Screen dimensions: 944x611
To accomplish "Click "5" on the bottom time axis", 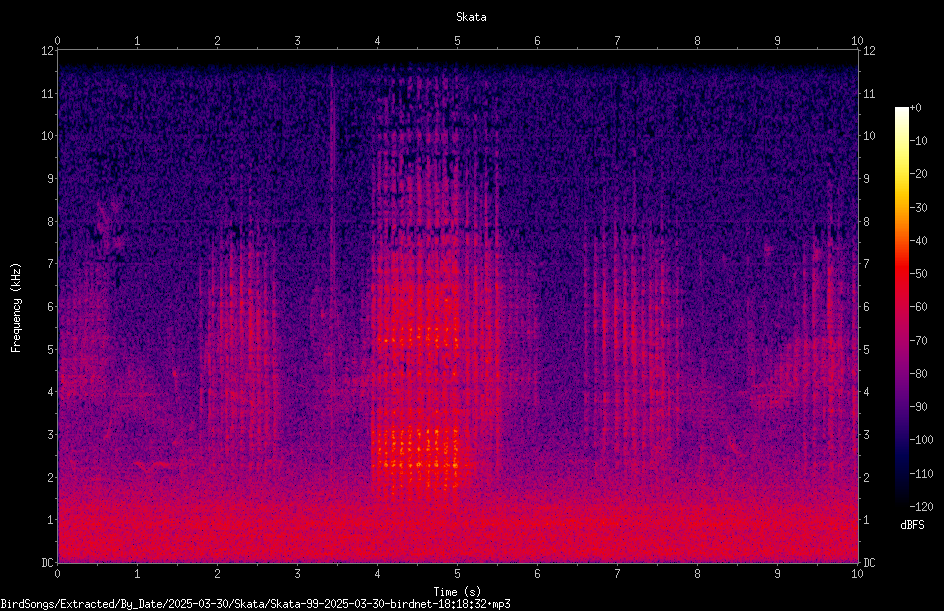I will [458, 574].
